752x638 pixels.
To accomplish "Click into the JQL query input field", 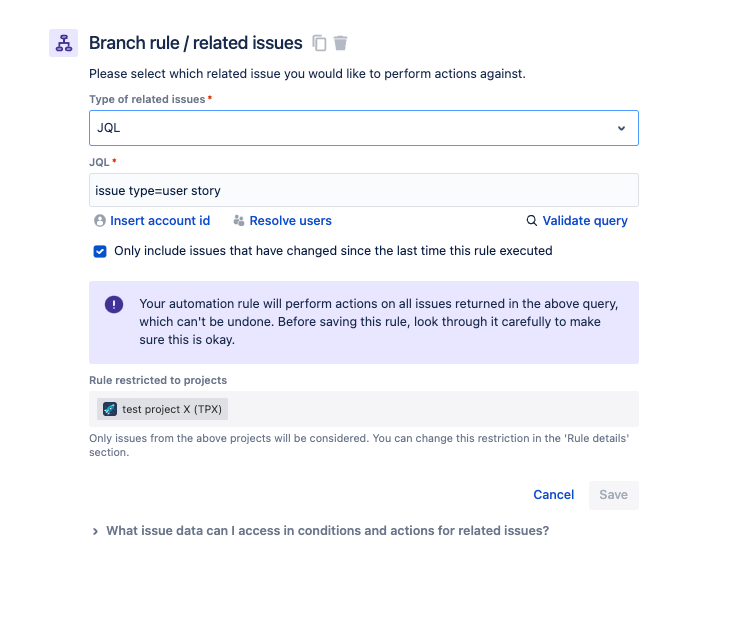I will [x=364, y=190].
